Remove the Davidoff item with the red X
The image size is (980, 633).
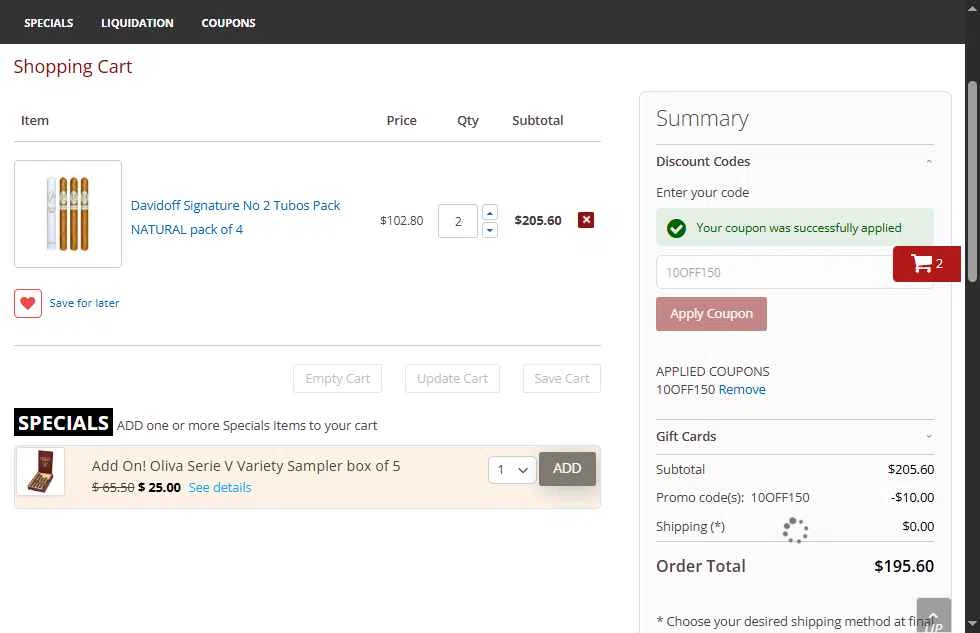(586, 220)
